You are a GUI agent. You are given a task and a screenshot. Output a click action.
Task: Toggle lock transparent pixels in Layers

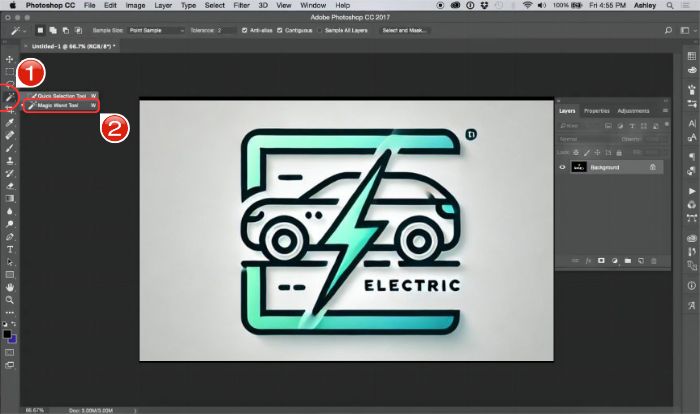[x=576, y=153]
